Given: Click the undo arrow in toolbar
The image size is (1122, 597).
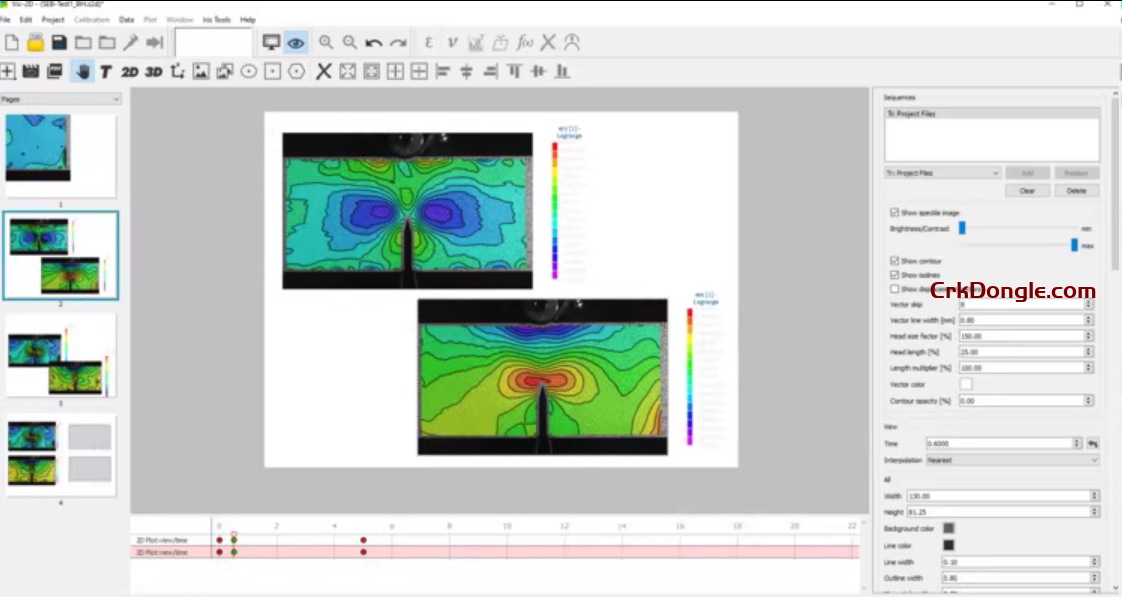Looking at the screenshot, I should 374,42.
